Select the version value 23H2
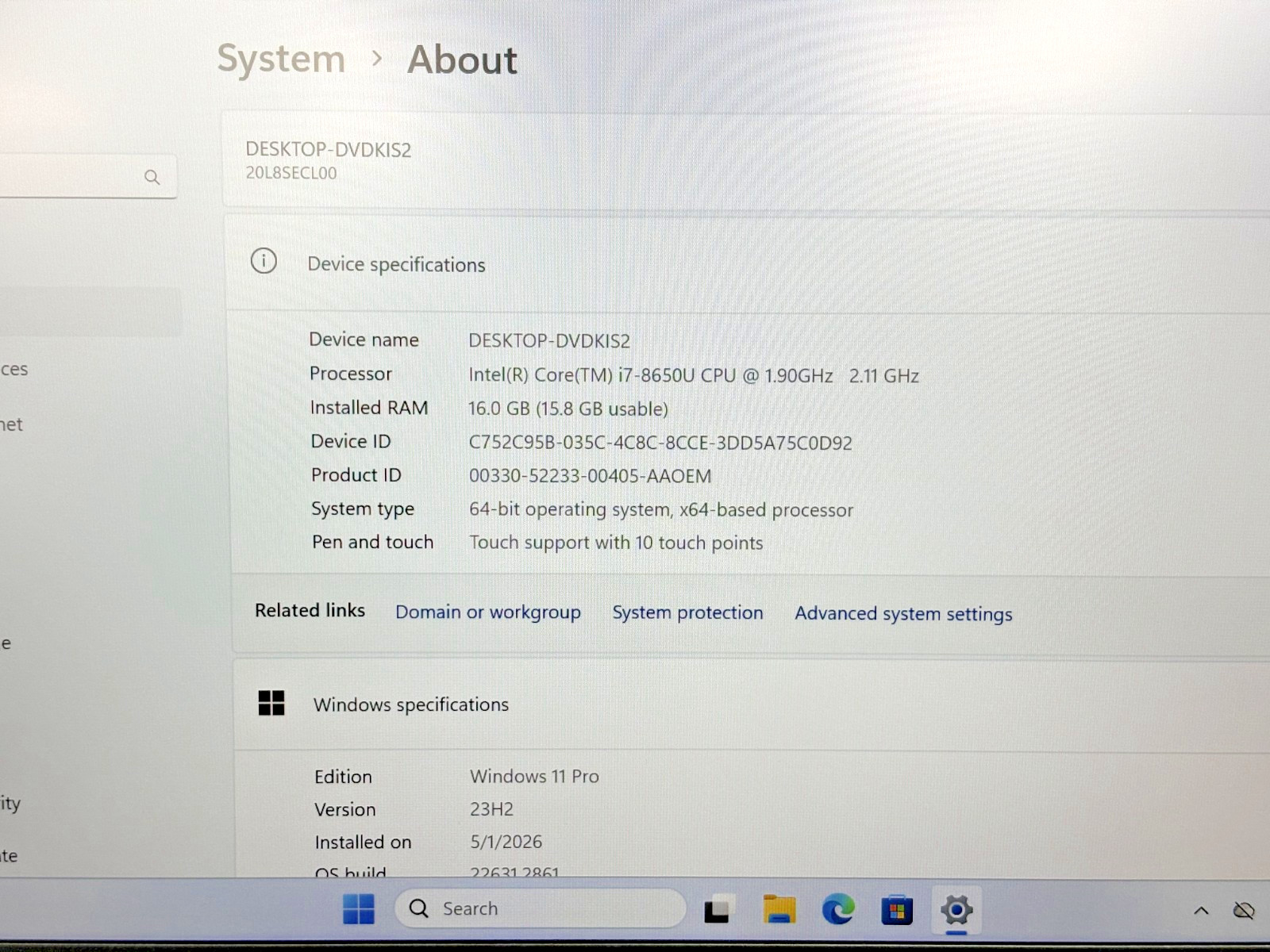Screen dimensions: 1270x952 coord(491,809)
